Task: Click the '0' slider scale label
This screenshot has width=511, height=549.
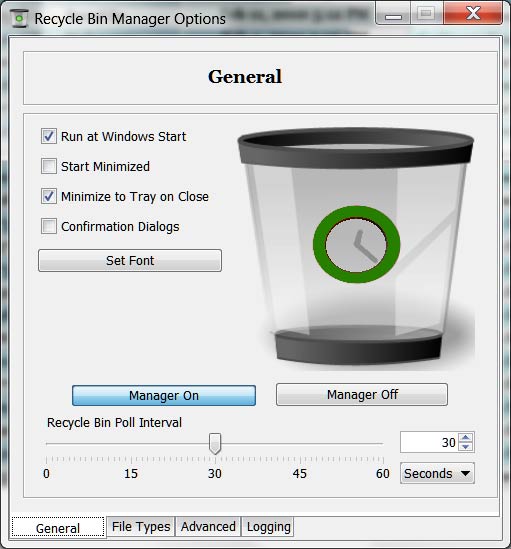Action: pos(46,474)
